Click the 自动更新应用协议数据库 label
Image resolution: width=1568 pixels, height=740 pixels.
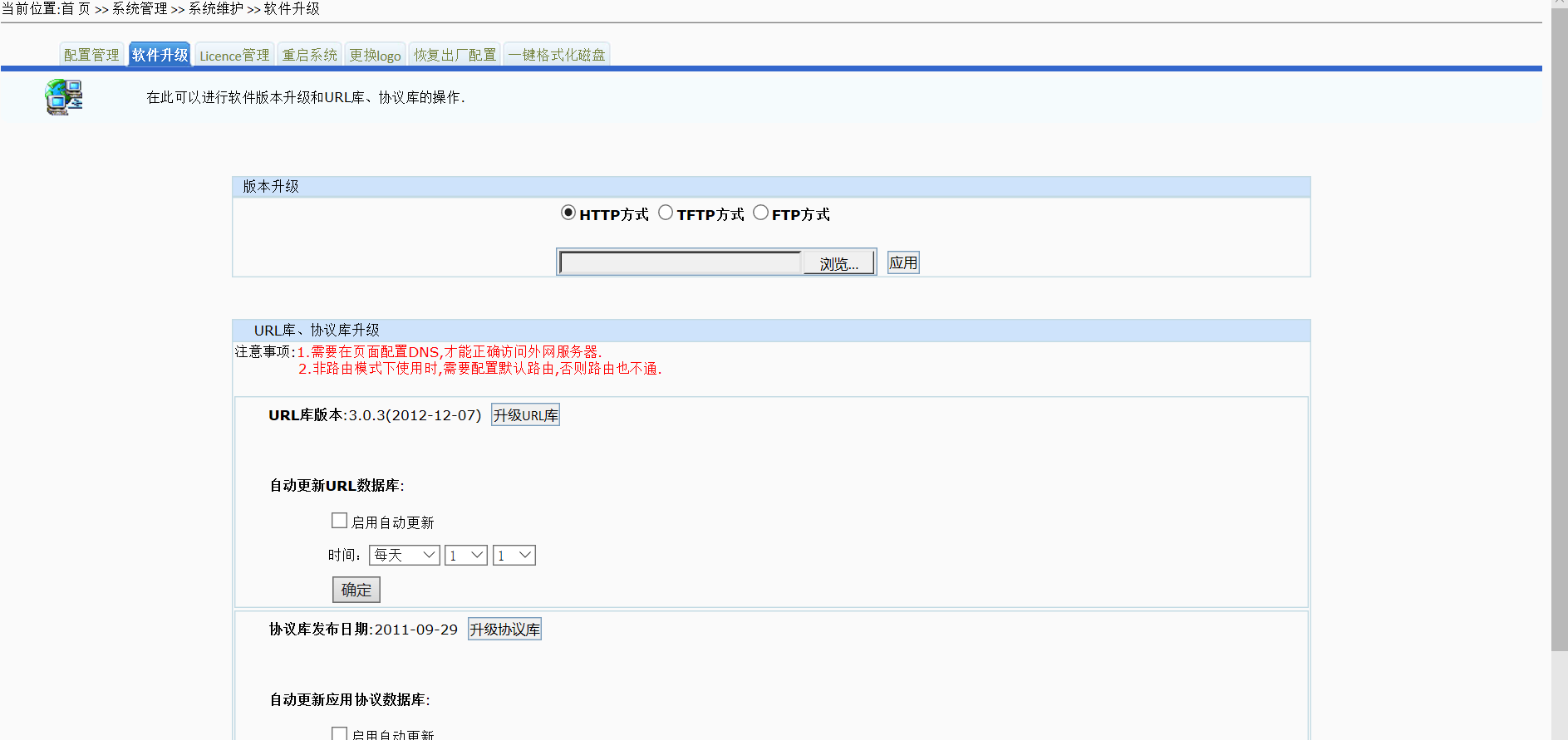[x=350, y=700]
